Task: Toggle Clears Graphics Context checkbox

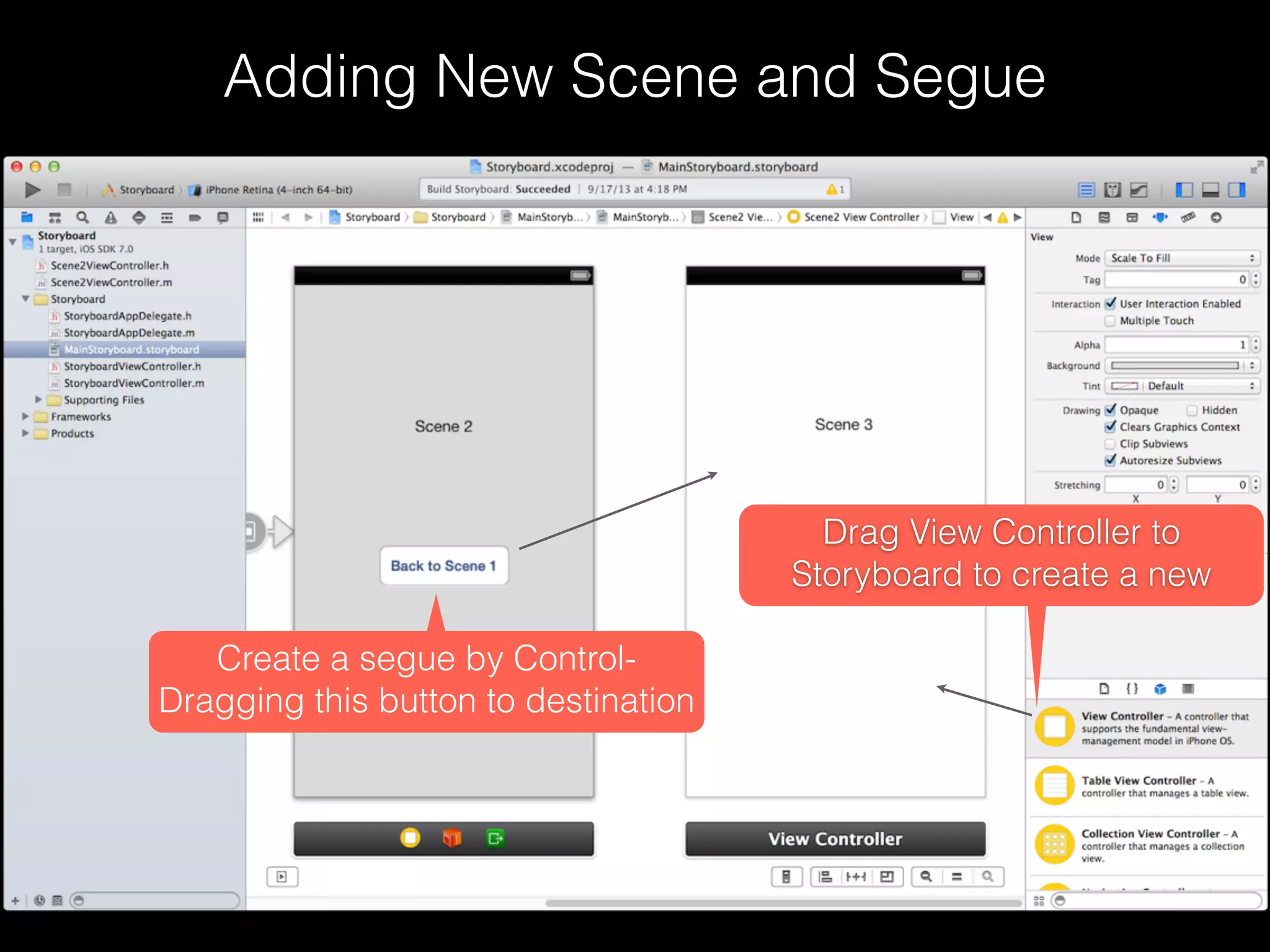Action: pos(1111,427)
